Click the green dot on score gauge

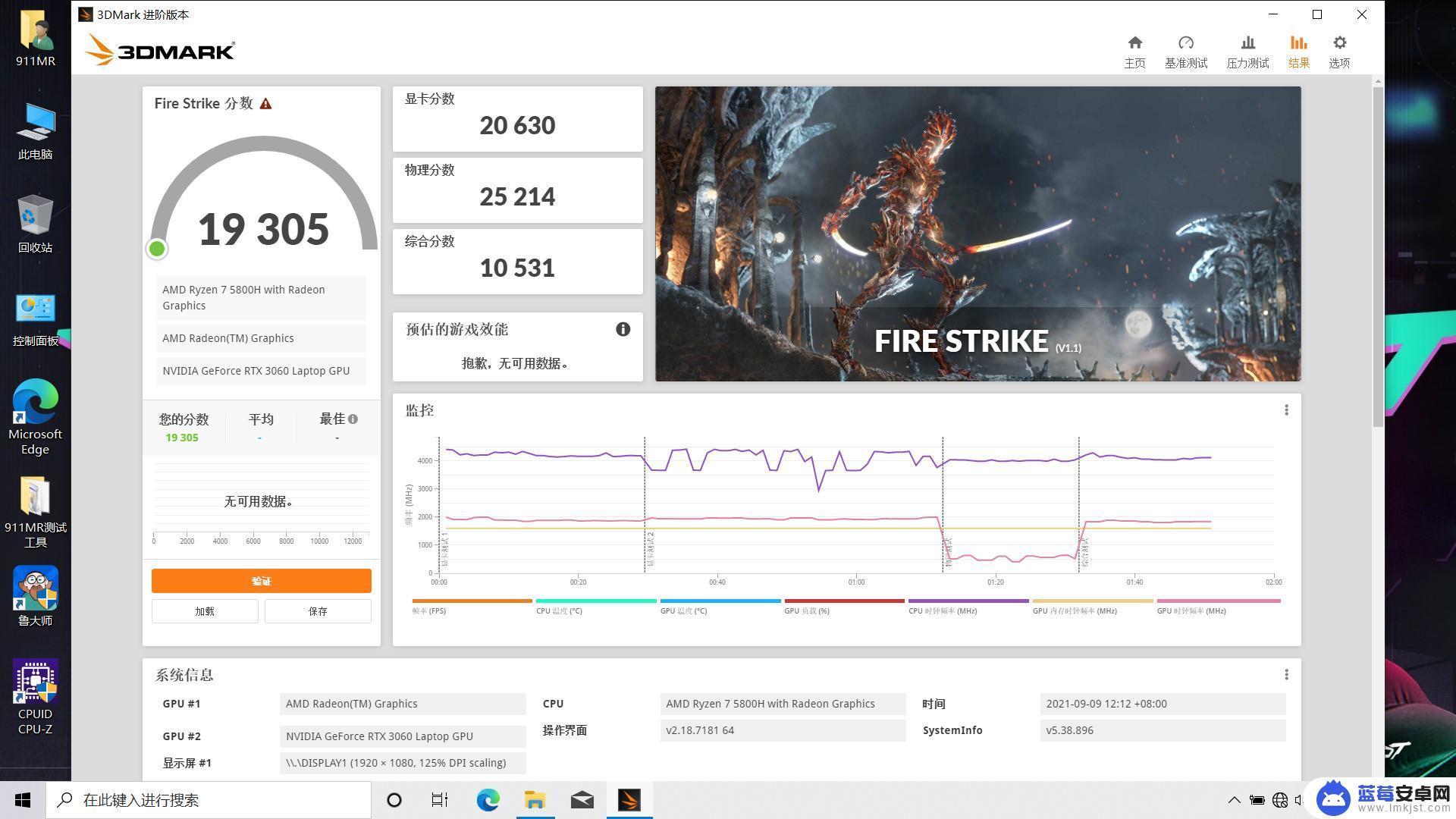(x=157, y=249)
